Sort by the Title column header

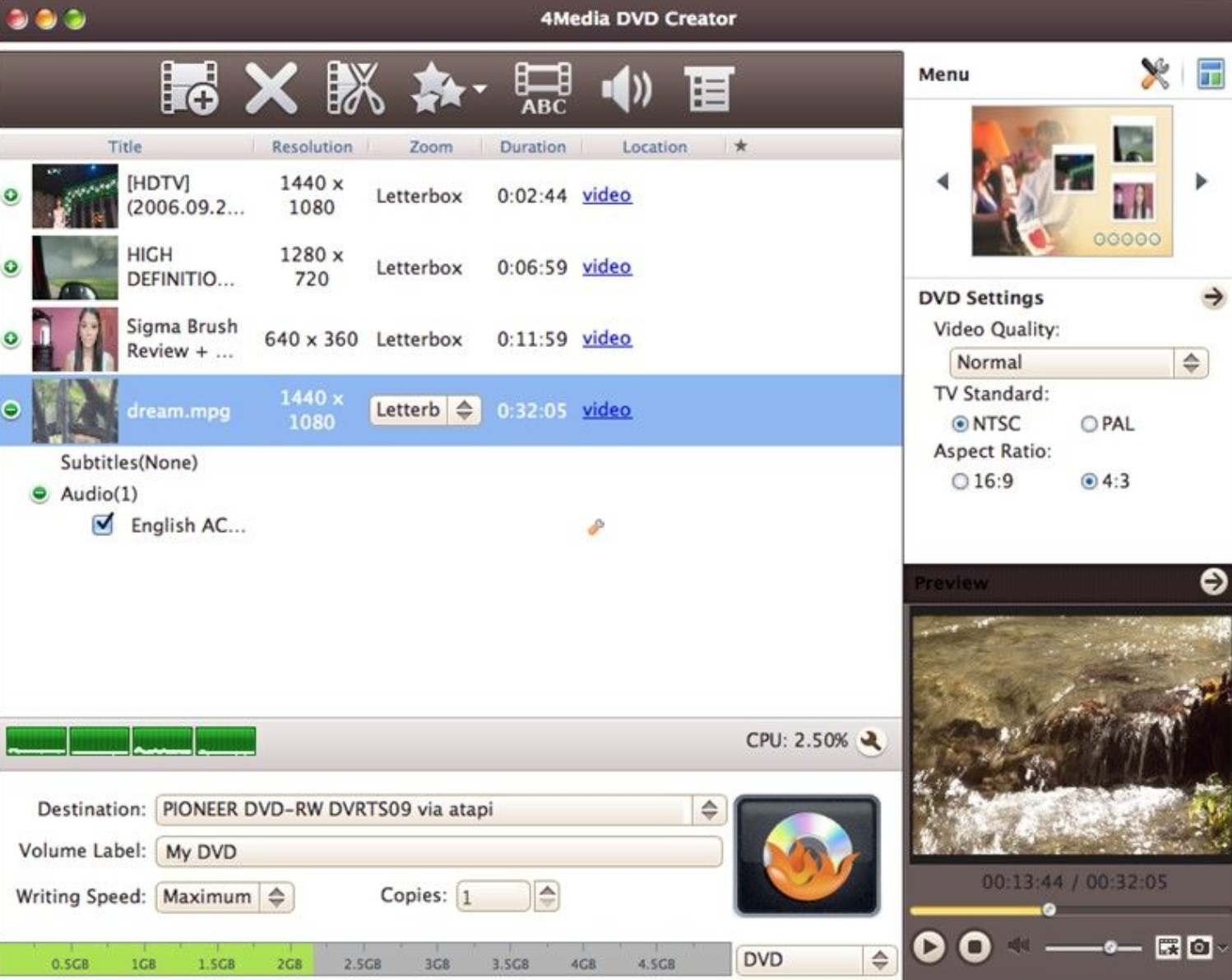pyautogui.click(x=125, y=146)
